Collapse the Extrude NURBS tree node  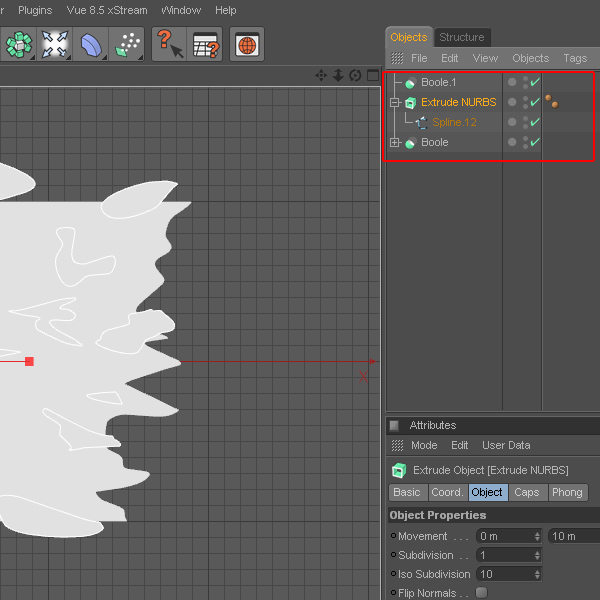point(394,103)
